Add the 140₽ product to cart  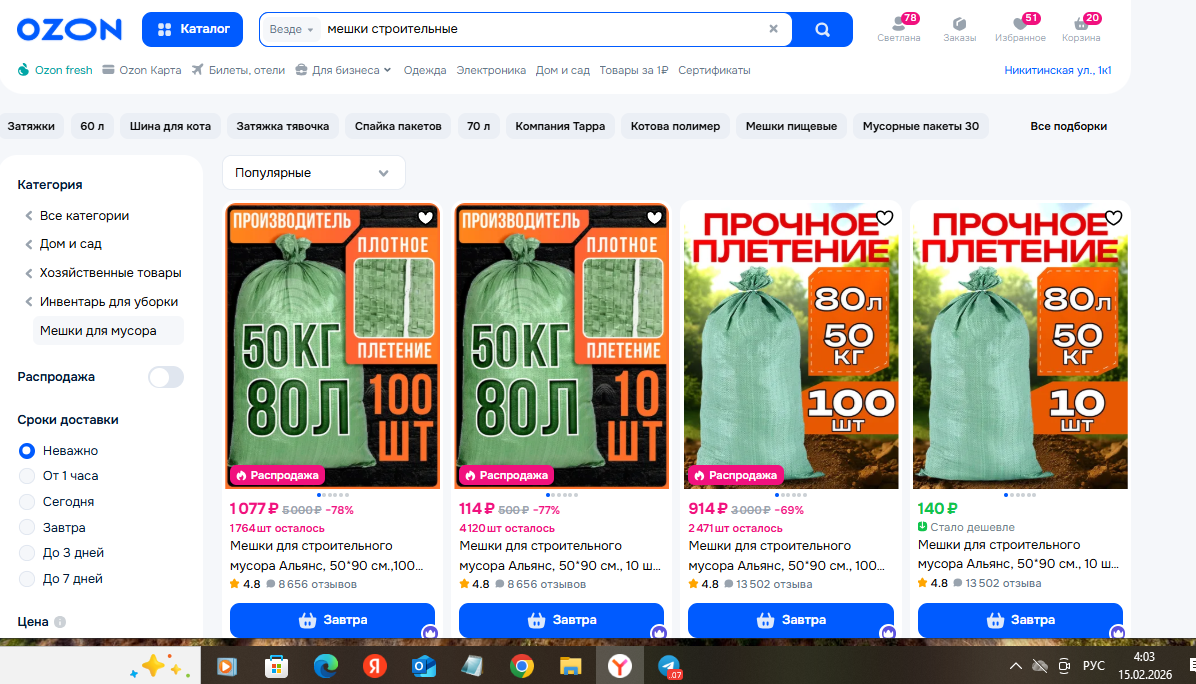point(1020,620)
